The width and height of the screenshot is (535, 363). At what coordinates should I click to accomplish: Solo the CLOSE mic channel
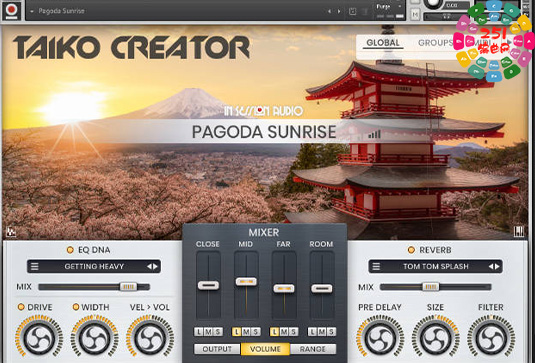(217, 332)
